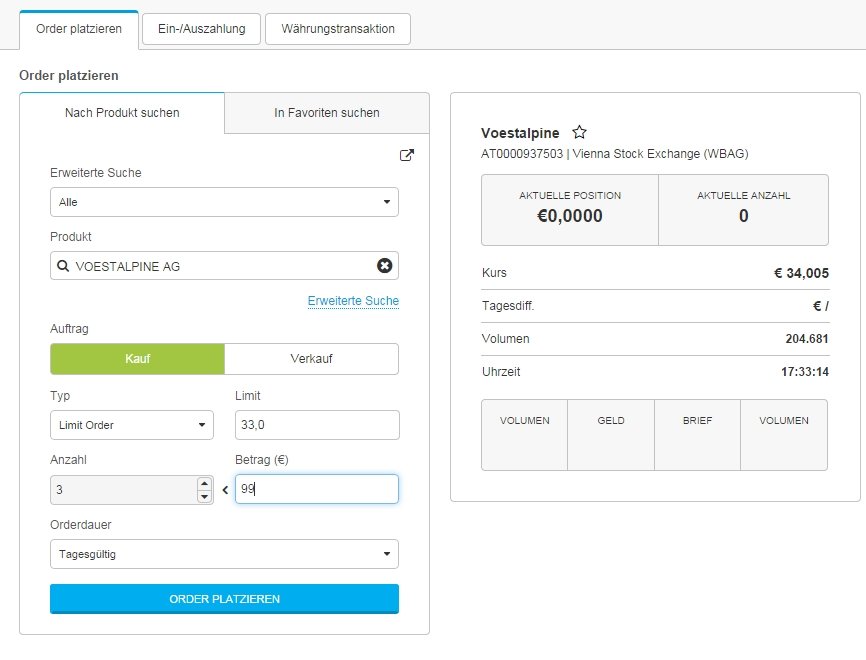Expand the Orderdauer dropdown showing Tagesgültig
The height and width of the screenshot is (660, 866).
(x=224, y=554)
